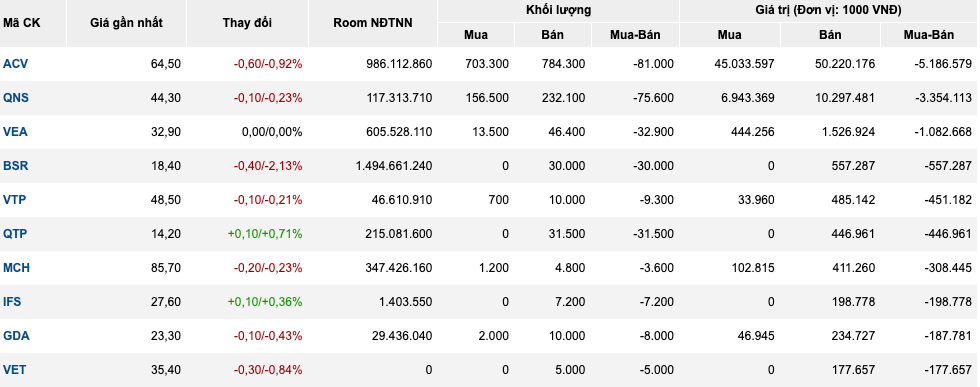The image size is (980, 387).
Task: Open the VEA stock code link
Action: pyautogui.click(x=15, y=132)
